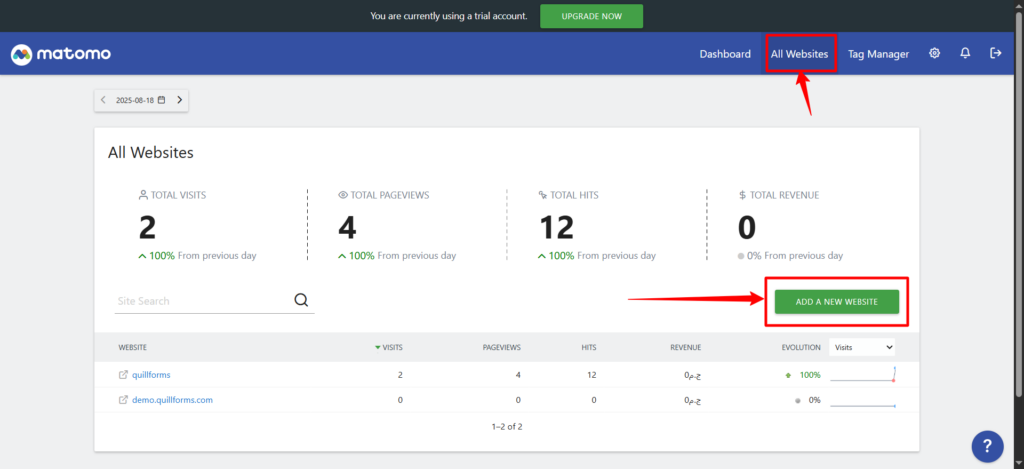The width and height of the screenshot is (1024, 469).
Task: Click the Total Visits metric label
Action: click(x=172, y=195)
